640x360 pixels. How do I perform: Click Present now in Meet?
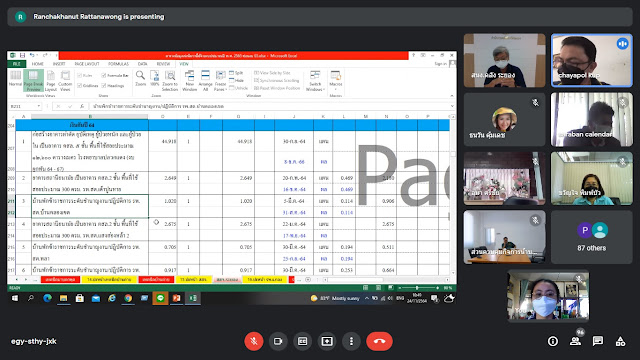pos(327,341)
